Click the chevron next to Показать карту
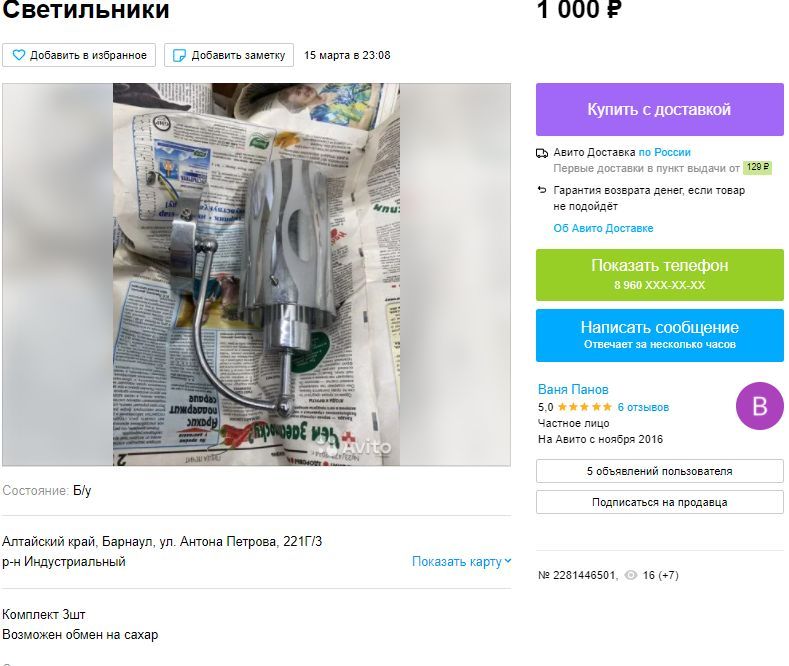Image resolution: width=789 pixels, height=666 pixels. coord(508,561)
